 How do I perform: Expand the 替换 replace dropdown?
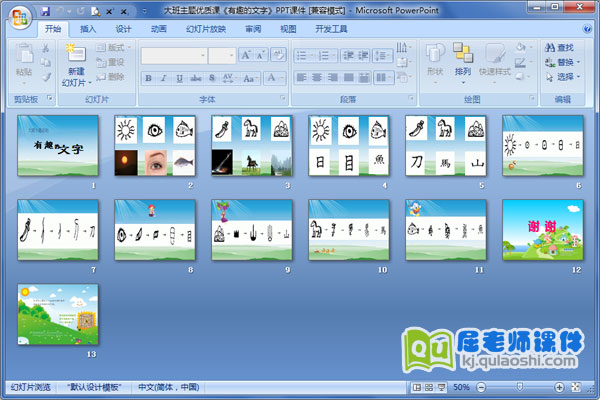(x=578, y=62)
